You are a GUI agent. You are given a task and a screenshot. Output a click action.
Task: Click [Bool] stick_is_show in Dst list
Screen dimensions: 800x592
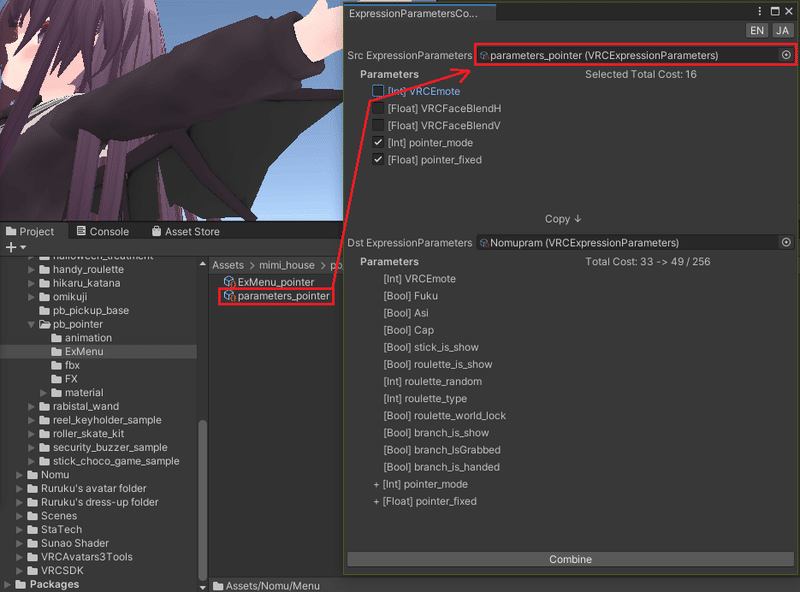pyautogui.click(x=431, y=348)
